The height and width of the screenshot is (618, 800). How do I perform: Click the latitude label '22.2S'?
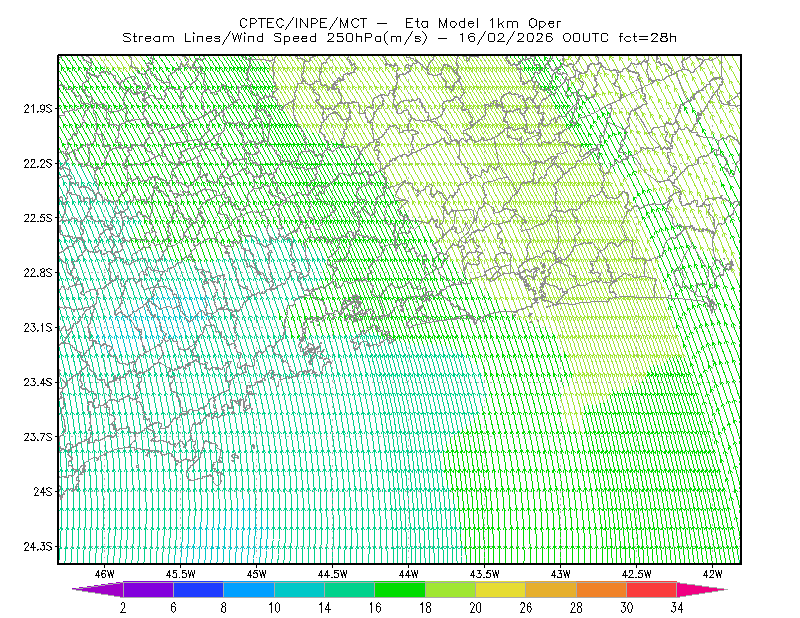click(38, 163)
